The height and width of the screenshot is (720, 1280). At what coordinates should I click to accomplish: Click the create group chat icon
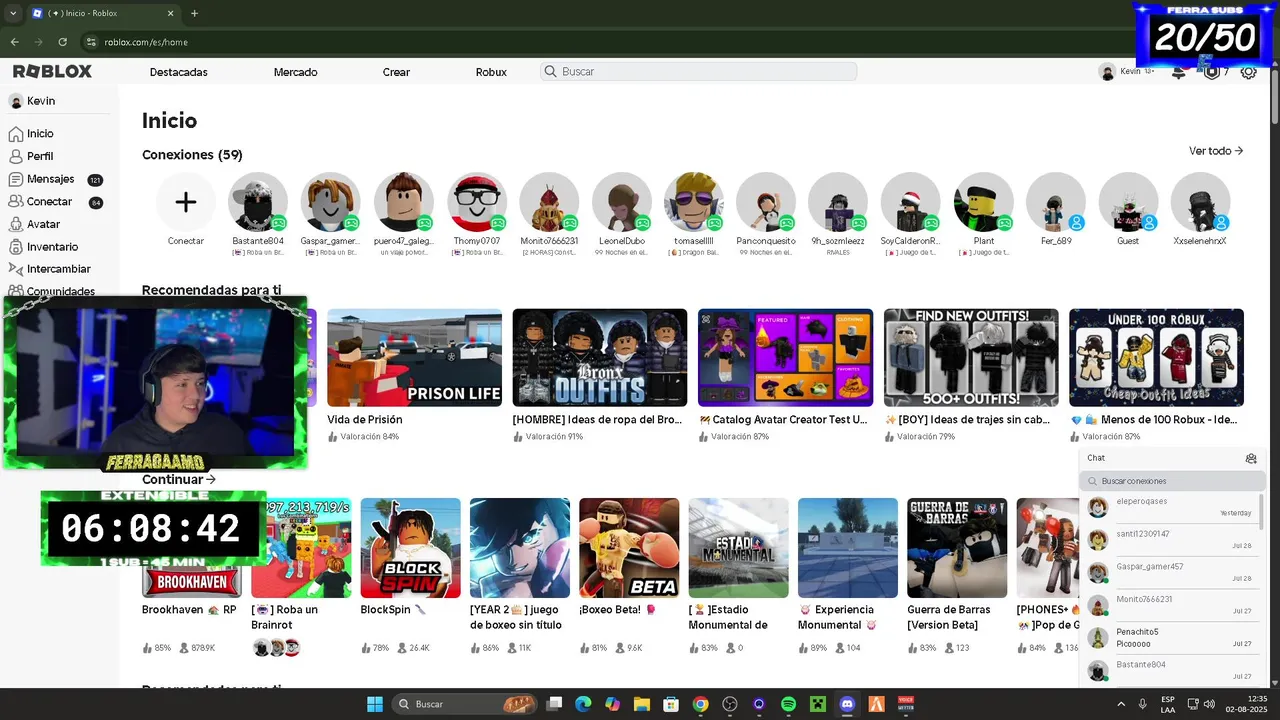click(1250, 458)
